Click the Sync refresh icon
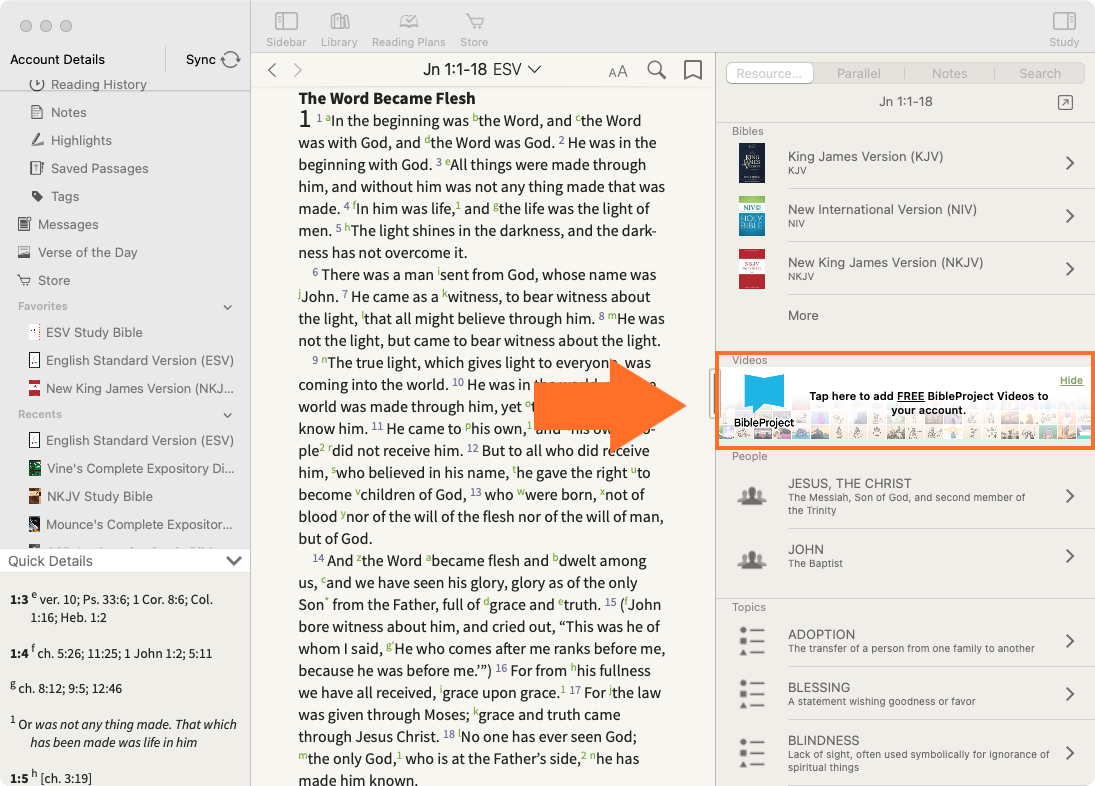Viewport: 1095px width, 786px height. coord(230,60)
